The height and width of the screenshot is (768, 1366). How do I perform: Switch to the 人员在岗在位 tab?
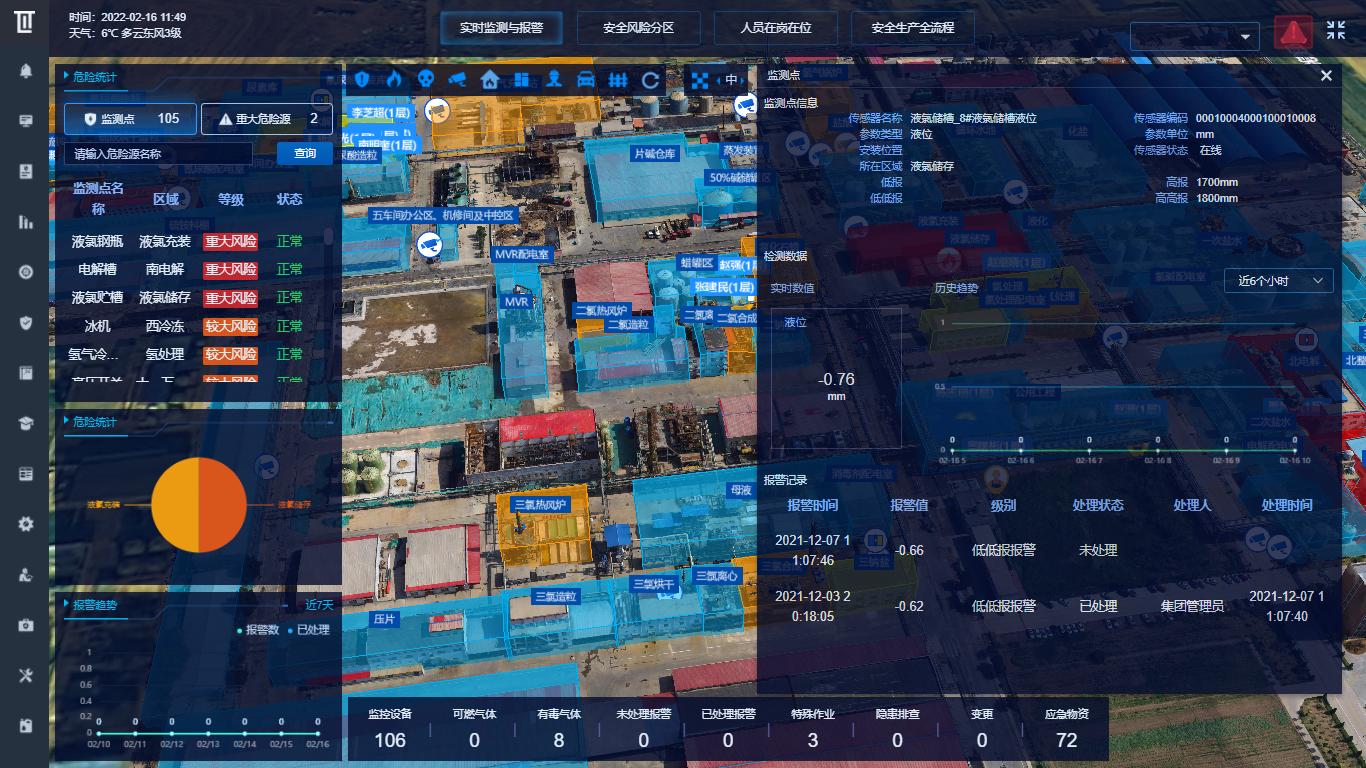coord(776,28)
